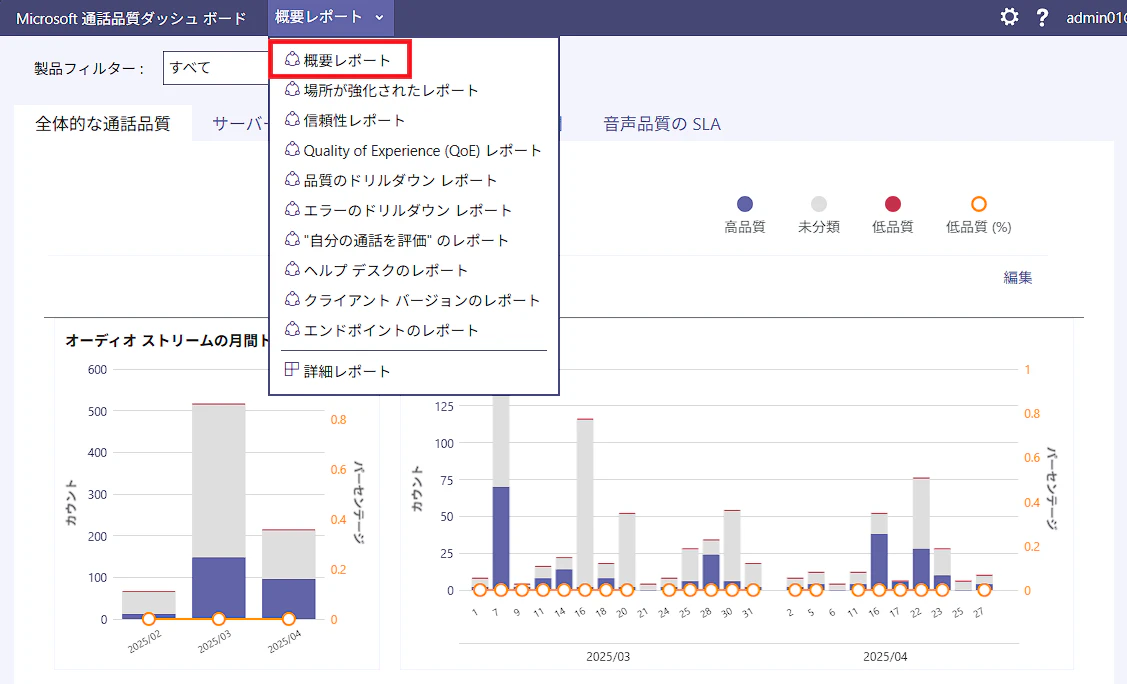Click the icon beside 品質のドリルダウン レポート

click(x=292, y=179)
